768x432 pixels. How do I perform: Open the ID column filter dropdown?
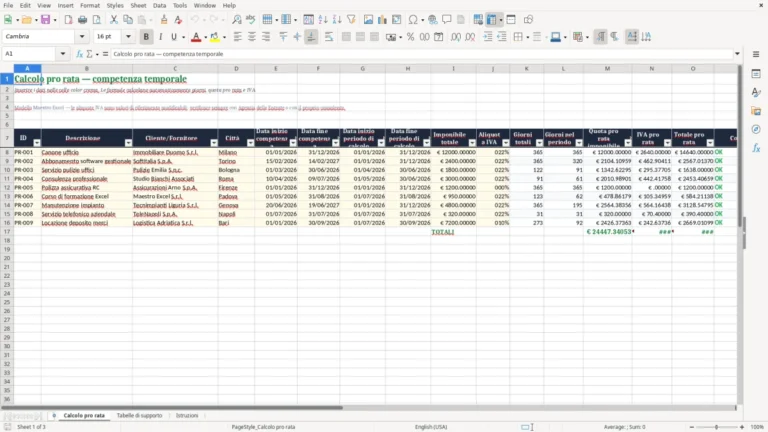37,143
